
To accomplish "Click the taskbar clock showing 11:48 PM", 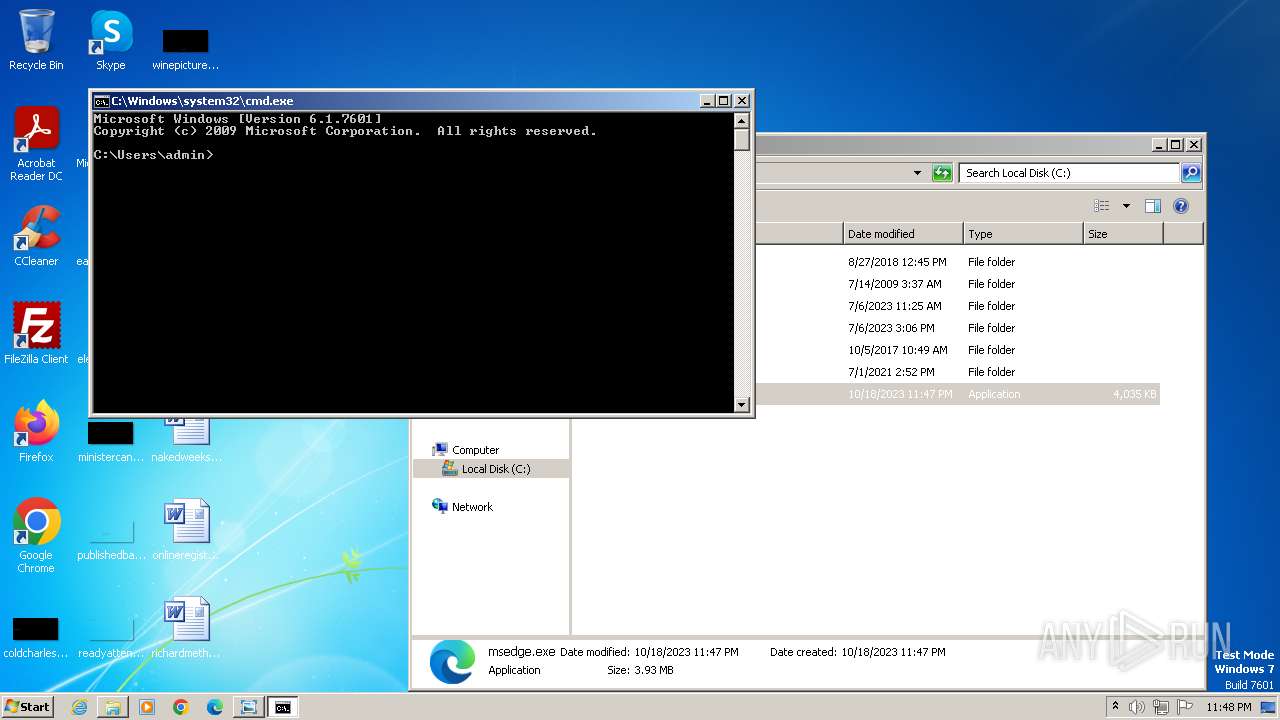I will tap(1228, 707).
